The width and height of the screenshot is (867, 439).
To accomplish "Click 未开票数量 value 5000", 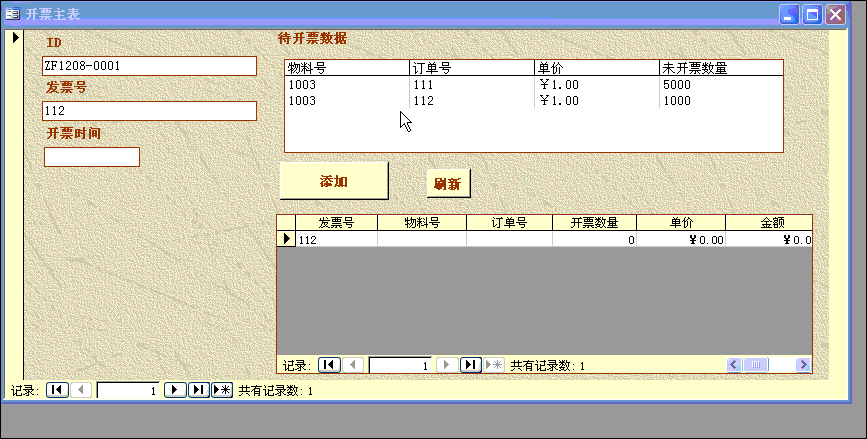I will tap(677, 85).
